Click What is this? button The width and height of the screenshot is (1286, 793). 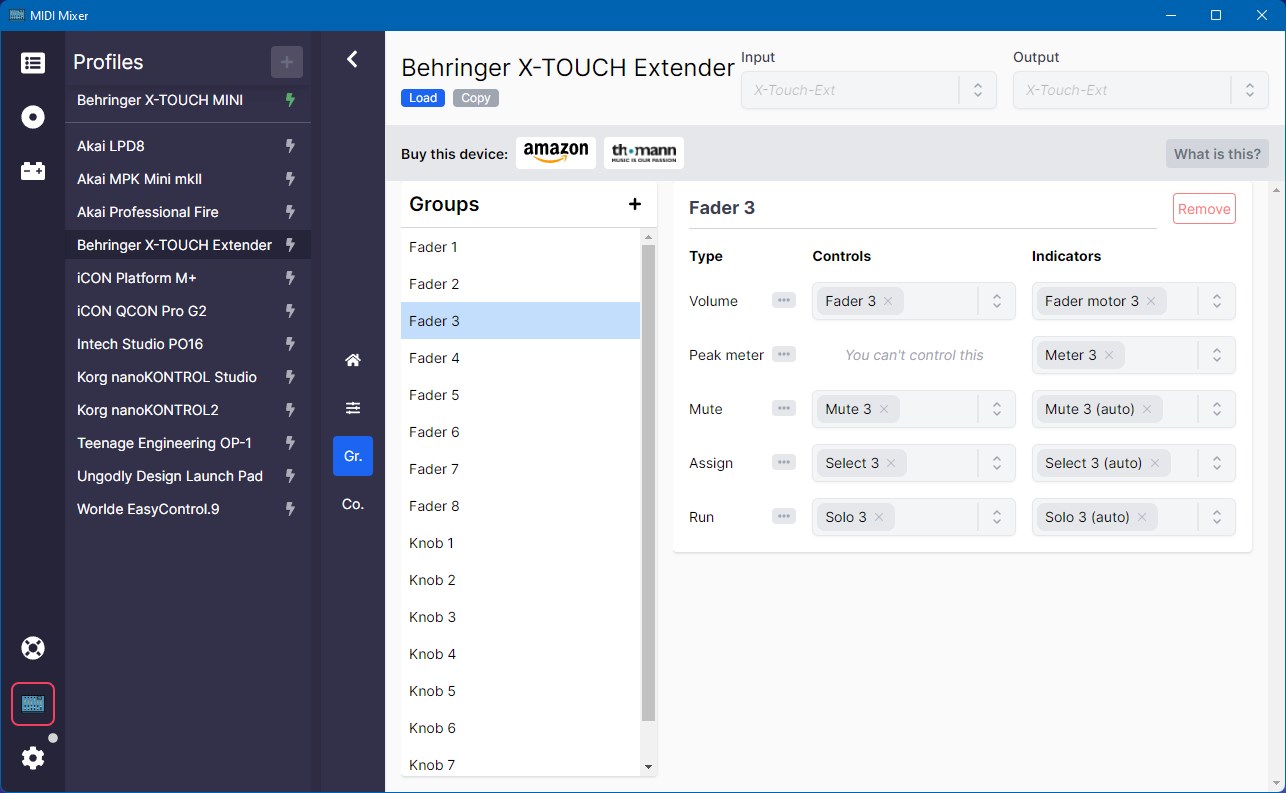click(x=1217, y=154)
